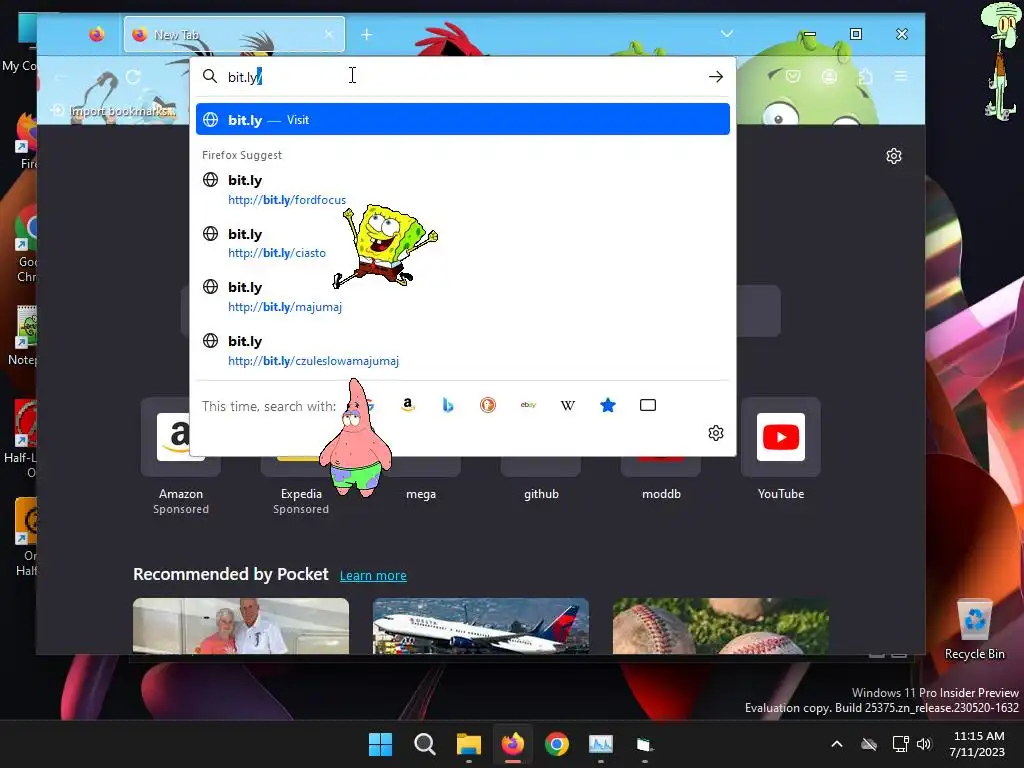This screenshot has height=768, width=1024.
Task: Switch to Firefox in the taskbar
Action: click(x=513, y=744)
